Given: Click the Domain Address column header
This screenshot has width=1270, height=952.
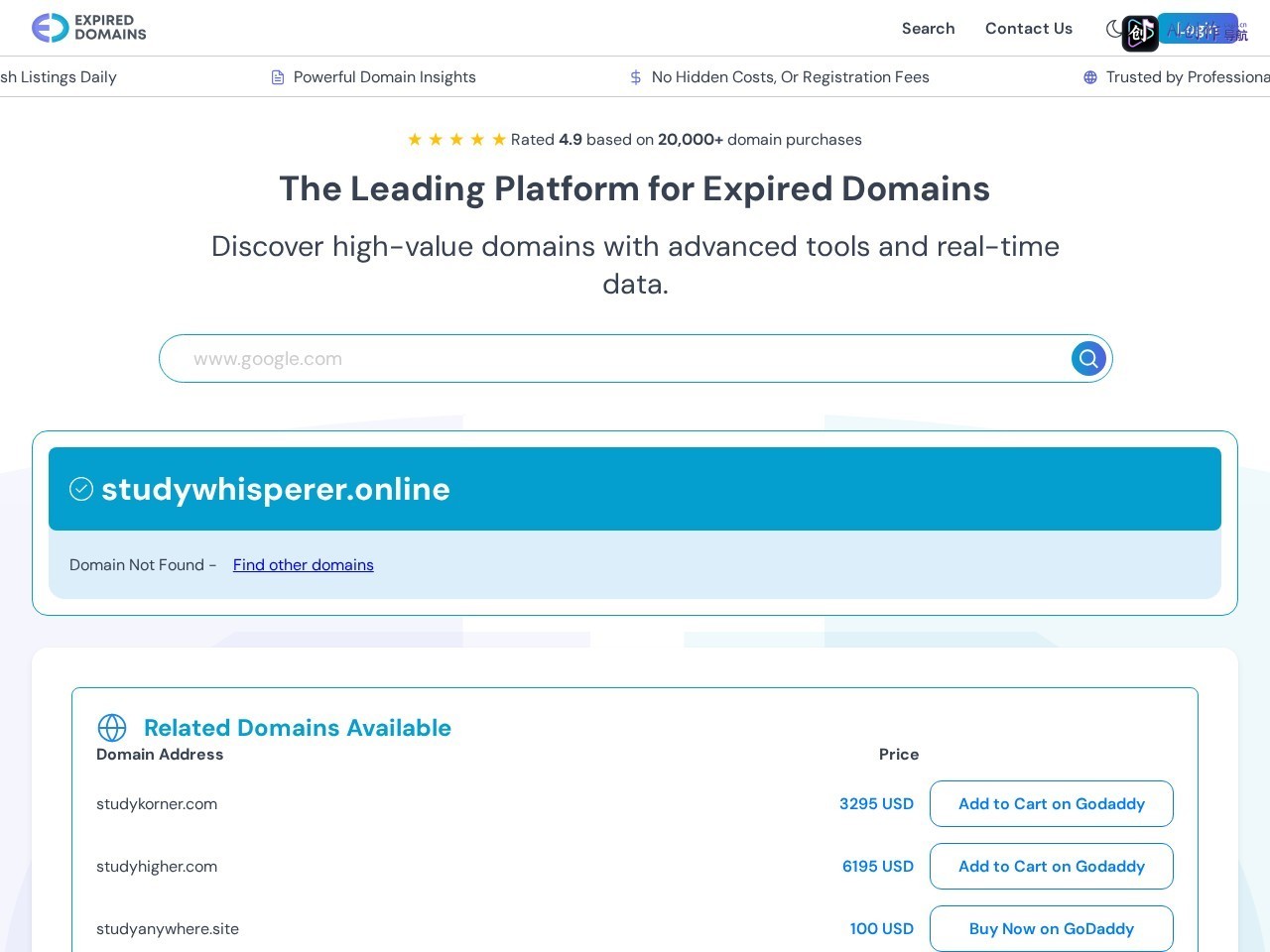Looking at the screenshot, I should pyautogui.click(x=160, y=755).
